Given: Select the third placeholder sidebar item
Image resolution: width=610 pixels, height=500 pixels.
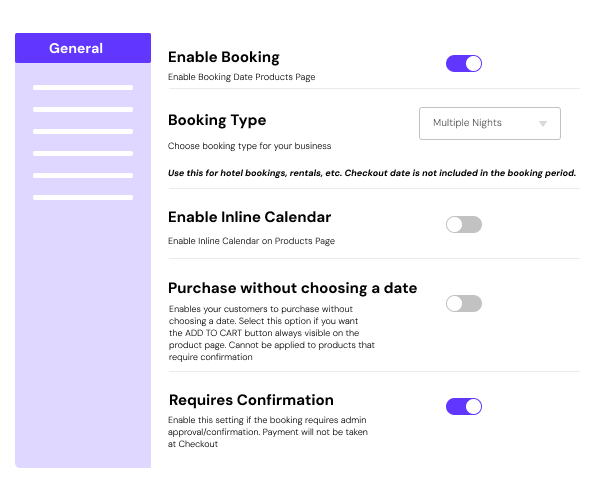Looking at the screenshot, I should [x=83, y=132].
